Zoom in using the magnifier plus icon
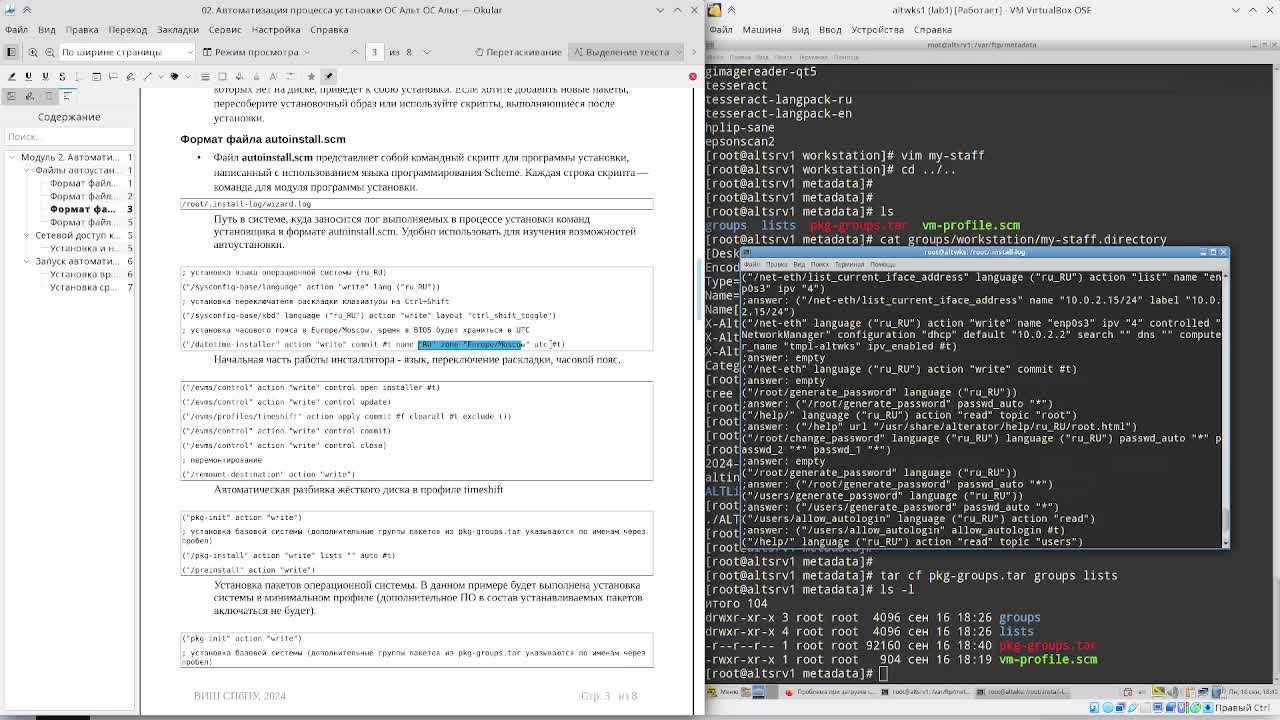 click(33, 52)
